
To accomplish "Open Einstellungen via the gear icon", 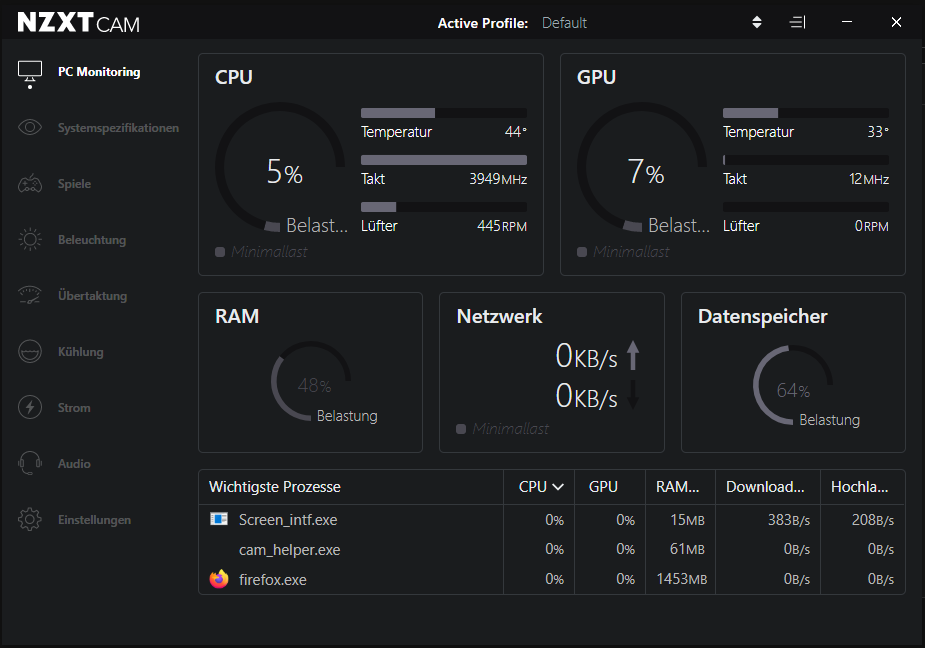I will click(x=30, y=520).
